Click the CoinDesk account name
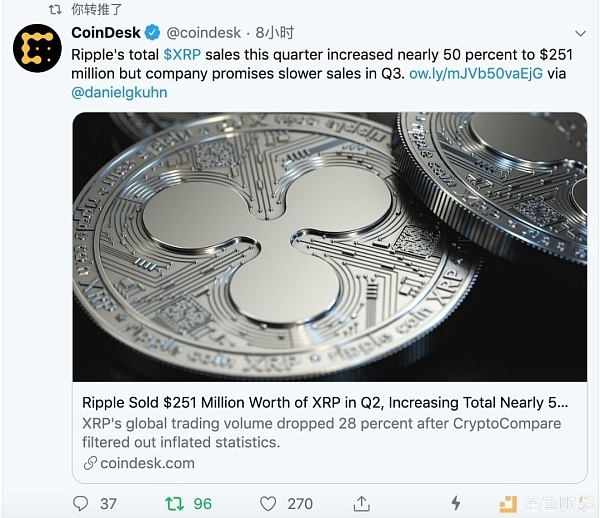600x518 pixels. click(x=106, y=33)
